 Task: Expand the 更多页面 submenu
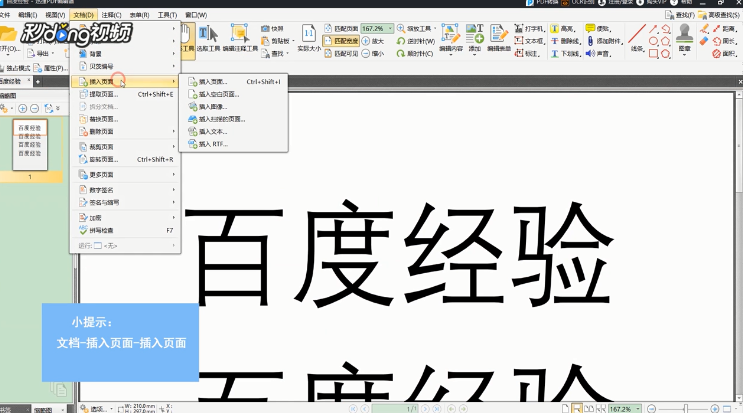(126, 174)
